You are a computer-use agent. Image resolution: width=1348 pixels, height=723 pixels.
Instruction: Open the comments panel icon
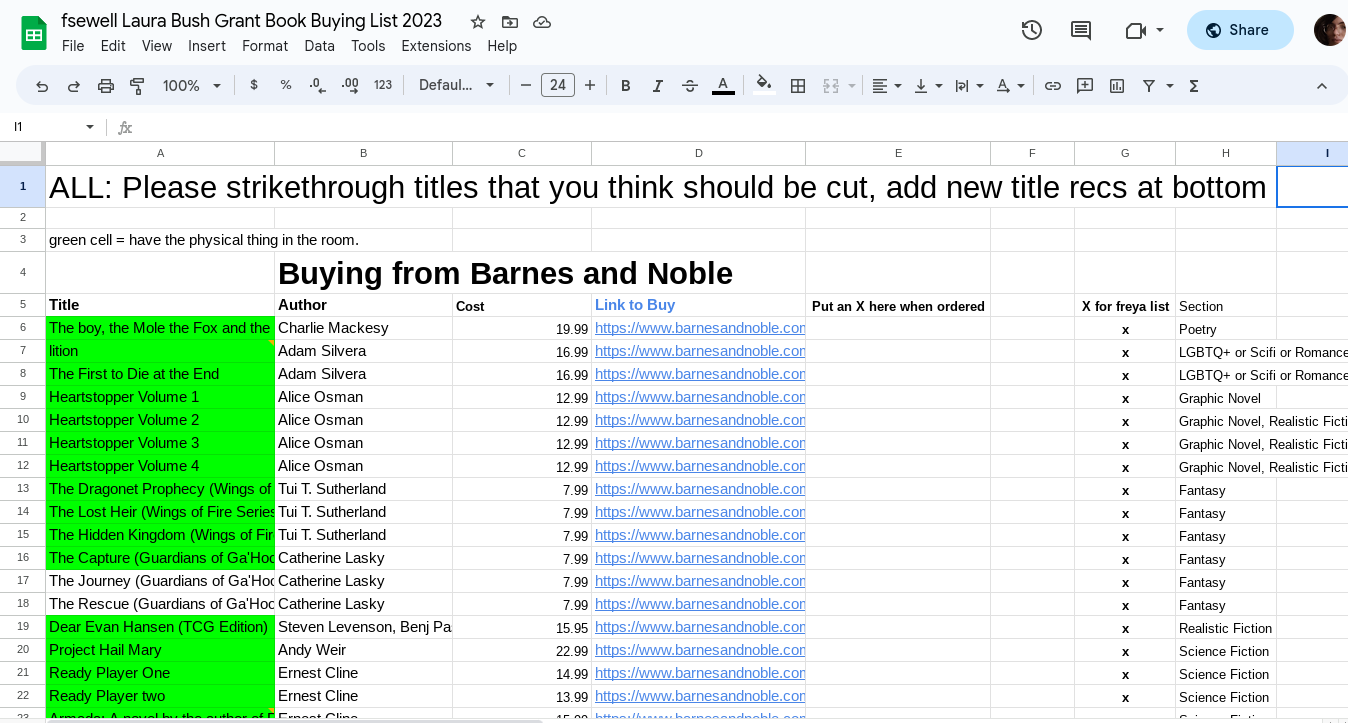point(1081,30)
